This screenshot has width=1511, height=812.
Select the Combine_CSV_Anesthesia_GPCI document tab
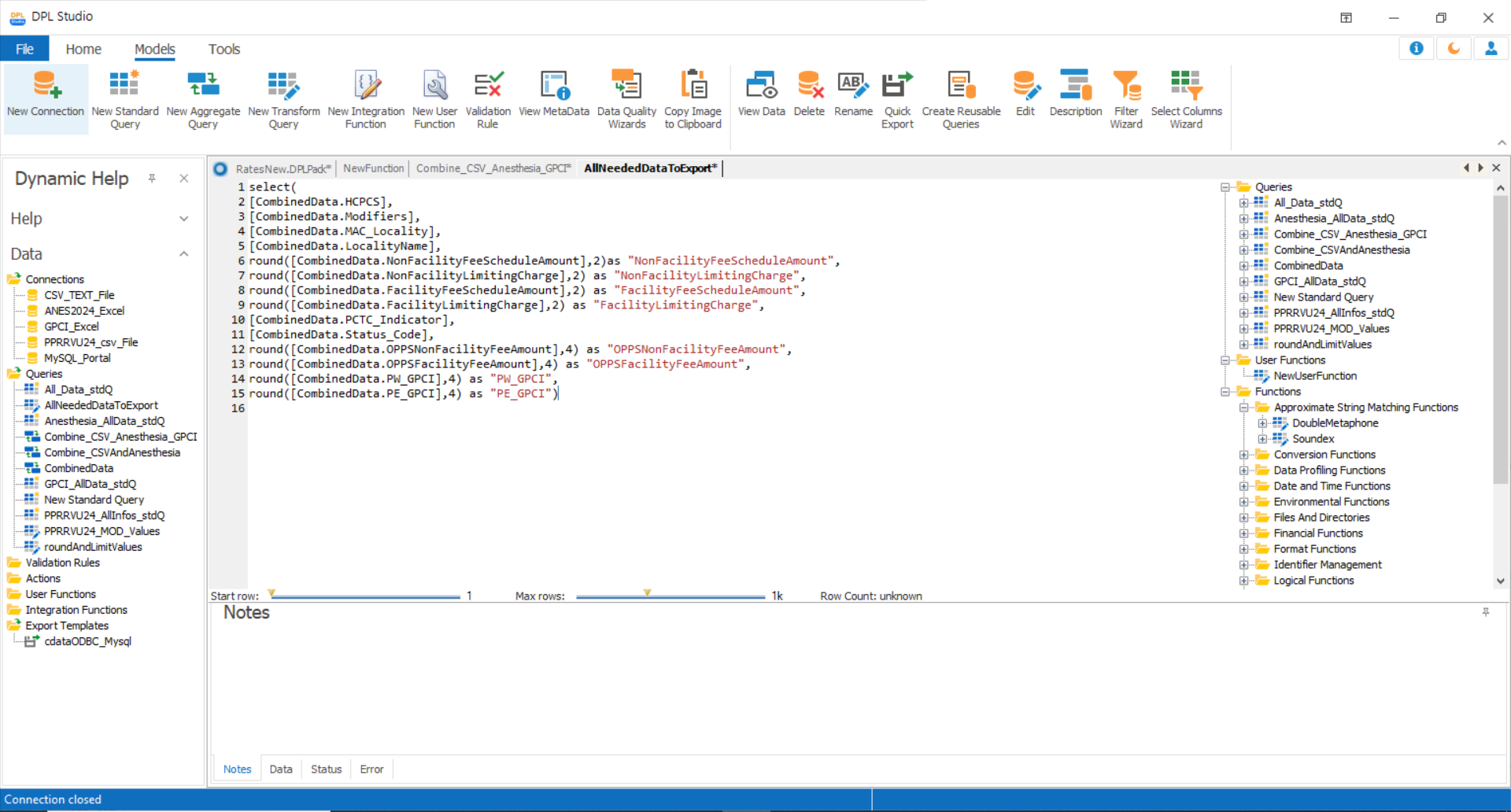pos(493,168)
